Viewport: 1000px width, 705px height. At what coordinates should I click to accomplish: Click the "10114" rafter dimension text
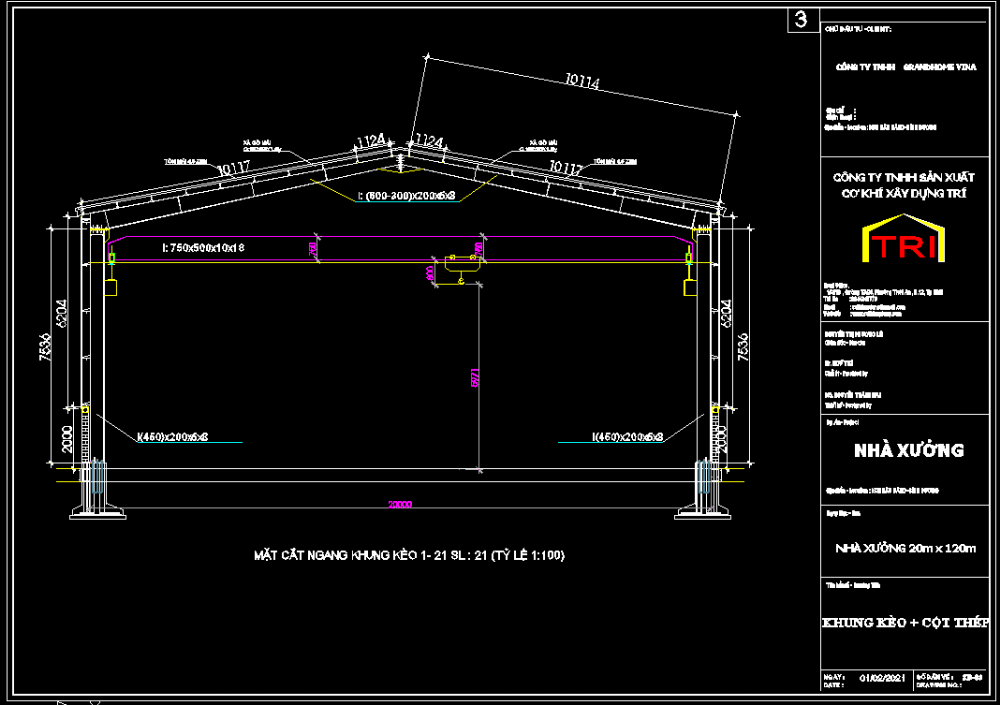click(582, 81)
